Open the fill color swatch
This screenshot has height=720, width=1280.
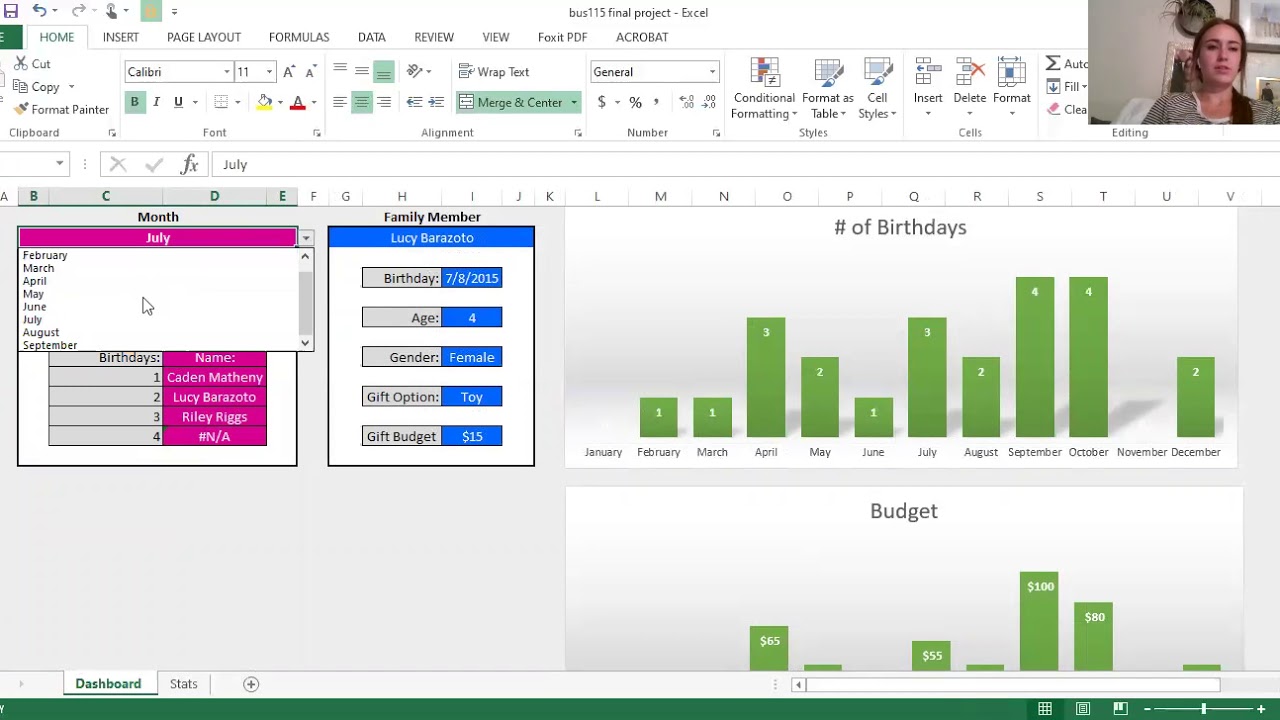[264, 102]
